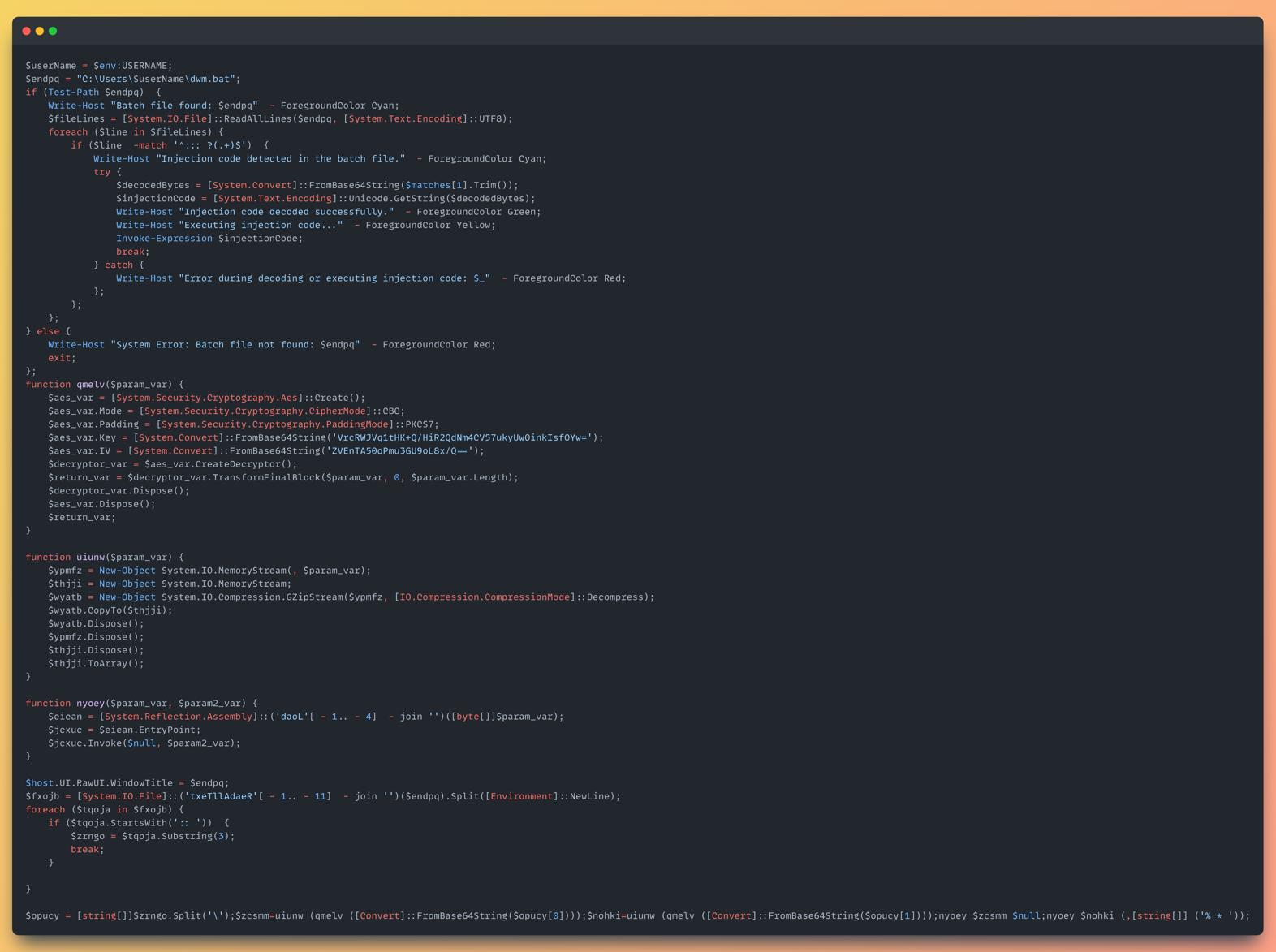Click the '$decryptor_var.Dispose();' line
The height and width of the screenshot is (952, 1276).
119,491
